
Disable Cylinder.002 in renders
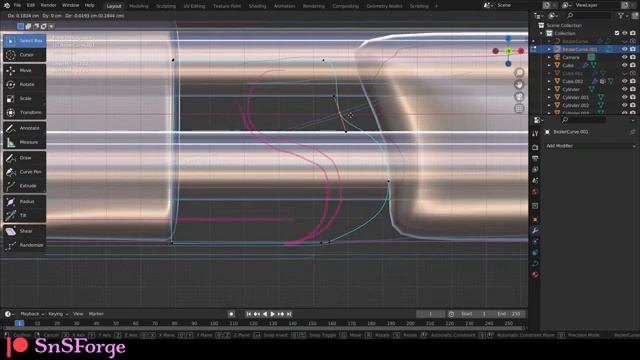pyautogui.click(x=633, y=105)
